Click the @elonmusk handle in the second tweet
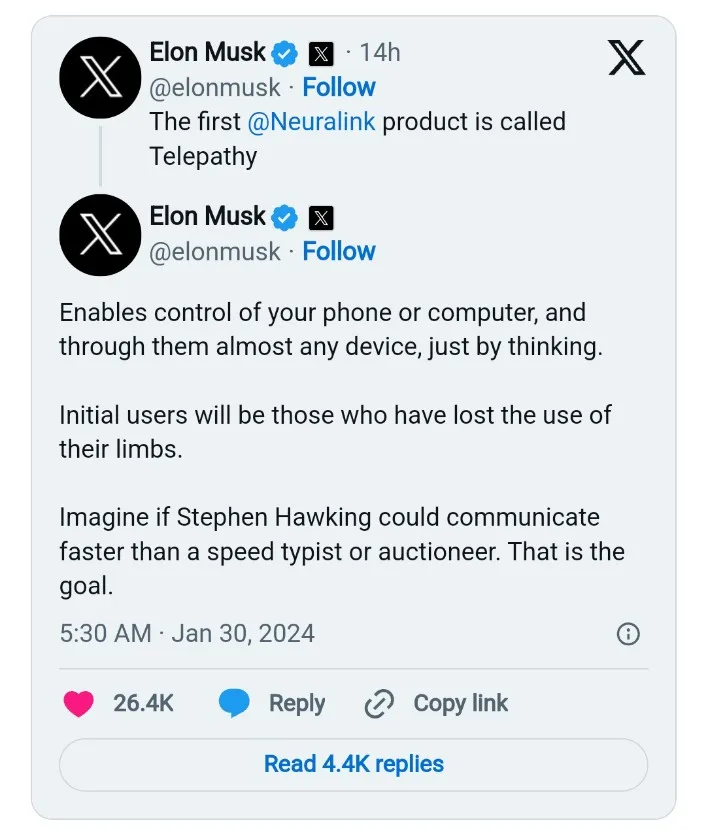 click(x=215, y=251)
